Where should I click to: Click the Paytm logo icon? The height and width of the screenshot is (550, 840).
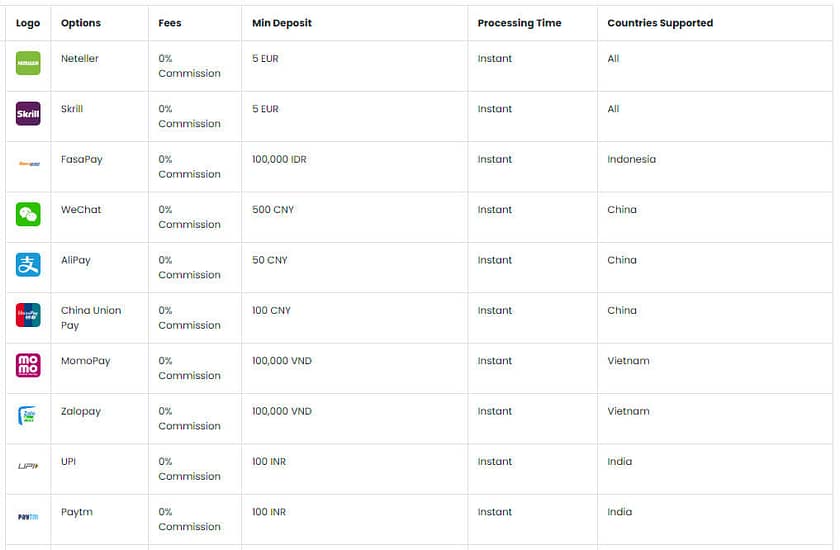28,516
